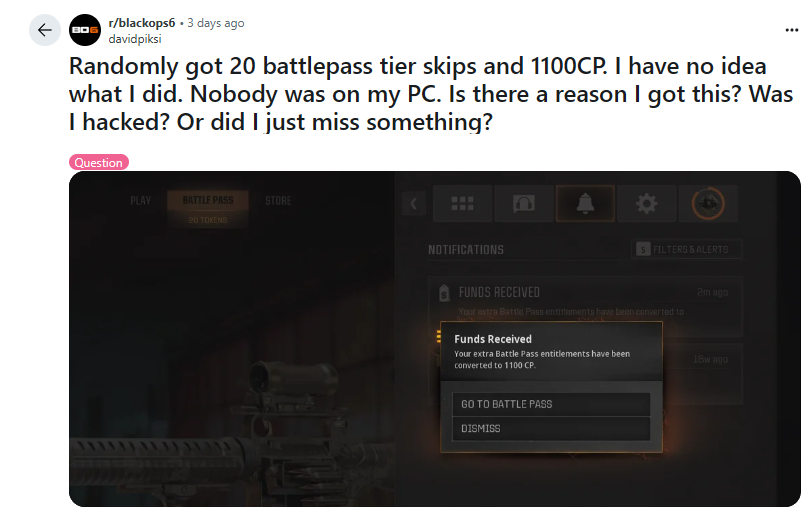Open the post screenshot image

434,339
